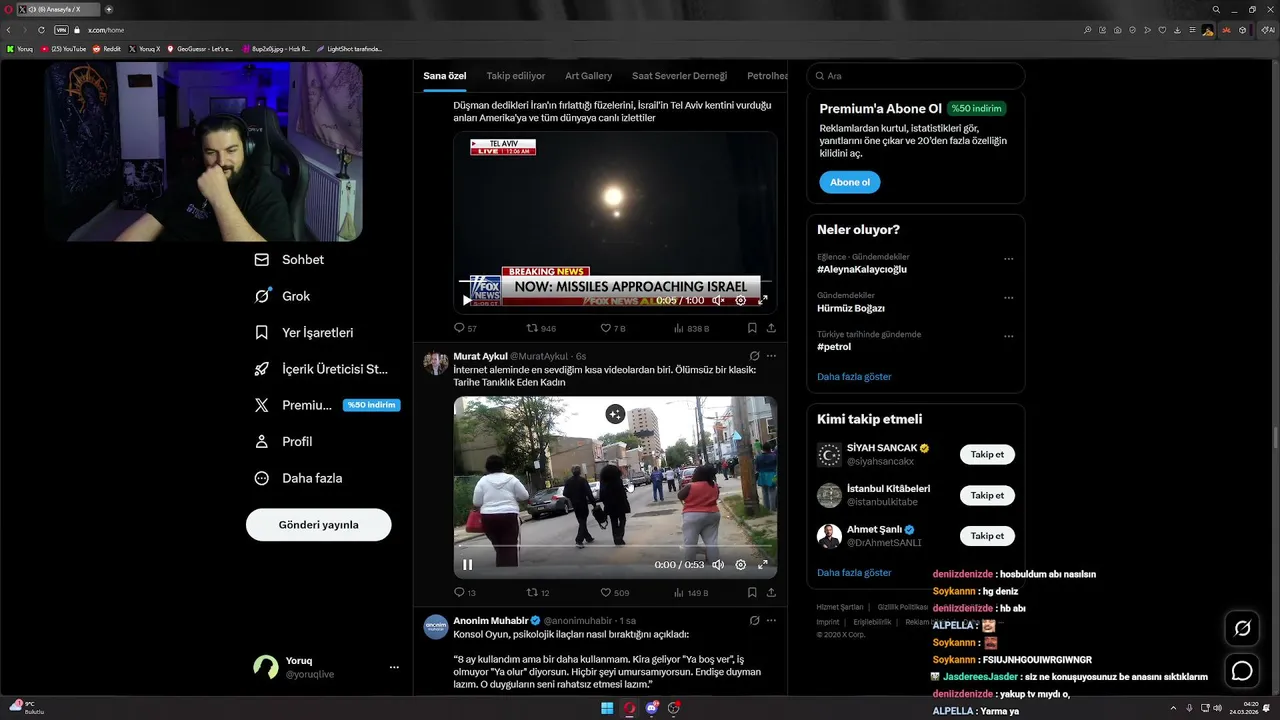
Task: Open a new browser tab
Action: 108,9
